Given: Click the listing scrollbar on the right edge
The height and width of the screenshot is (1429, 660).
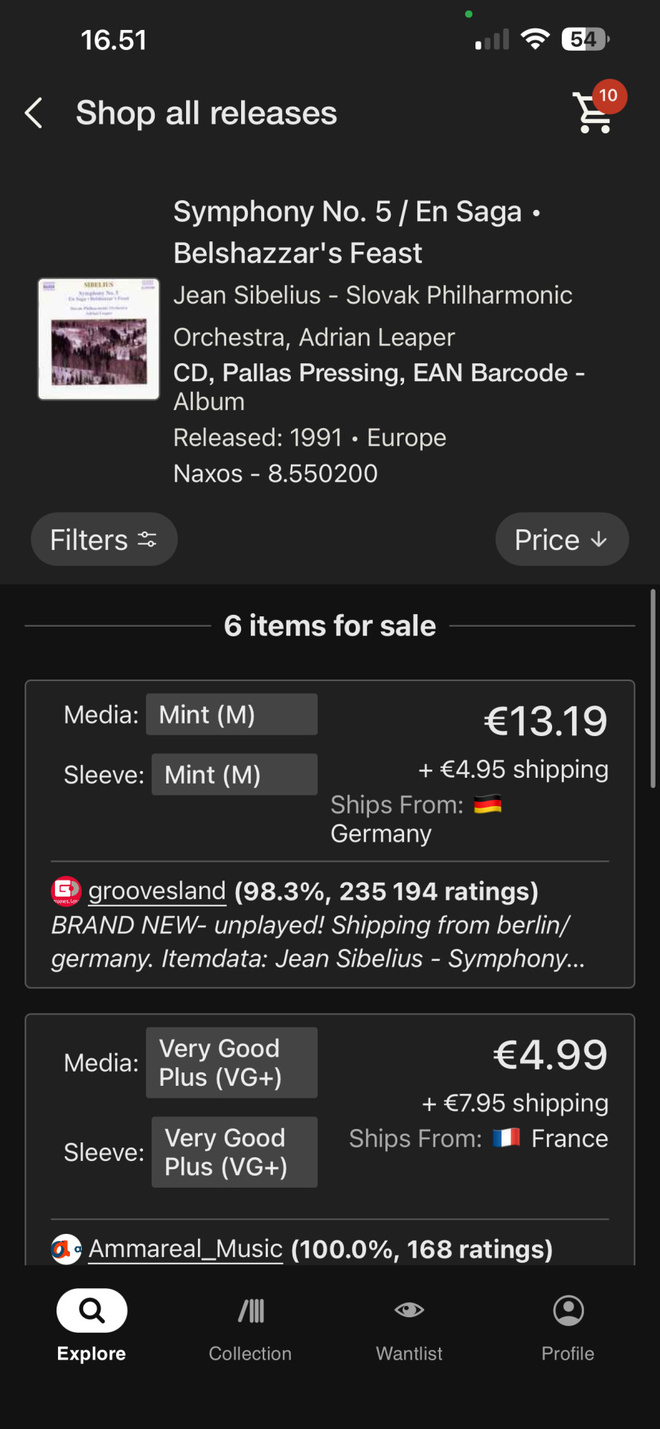Looking at the screenshot, I should [x=653, y=690].
